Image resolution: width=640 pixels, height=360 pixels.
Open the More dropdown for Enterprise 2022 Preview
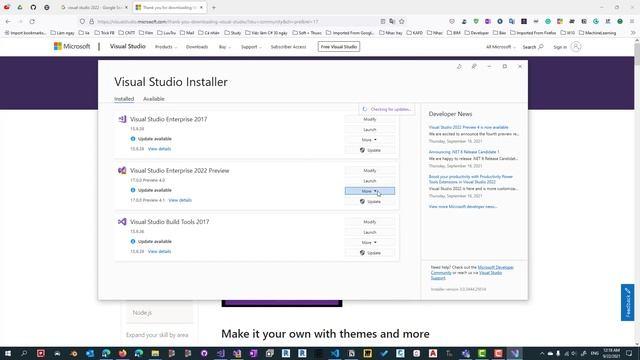pos(369,191)
